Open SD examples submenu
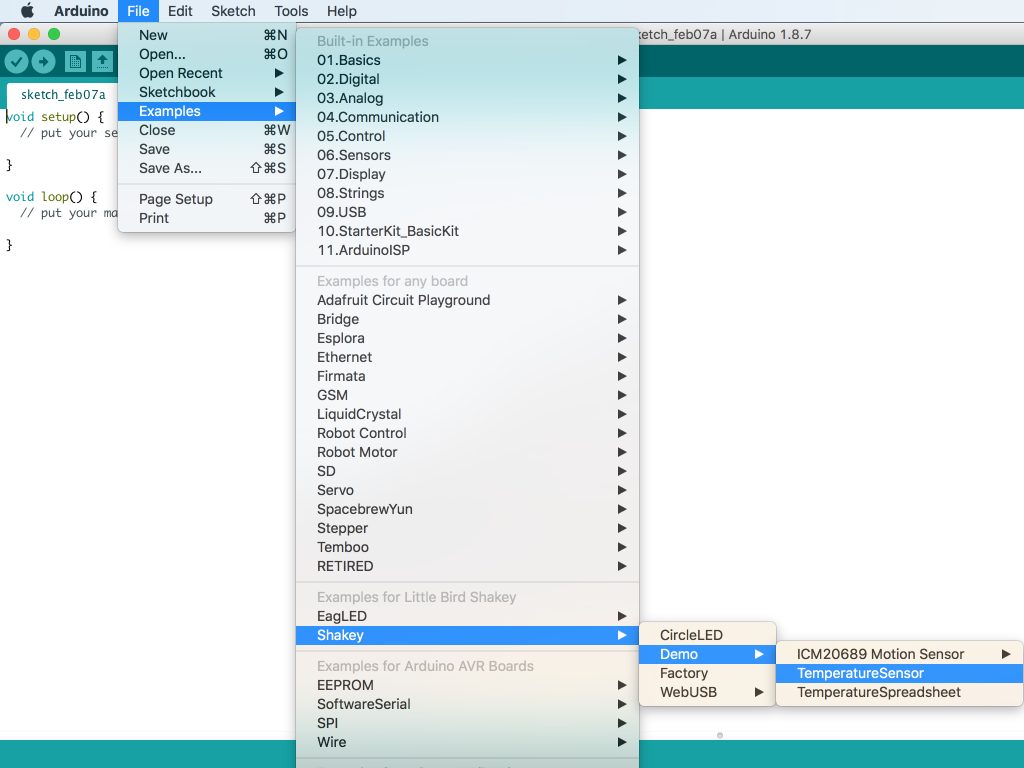This screenshot has width=1024, height=768. click(468, 470)
